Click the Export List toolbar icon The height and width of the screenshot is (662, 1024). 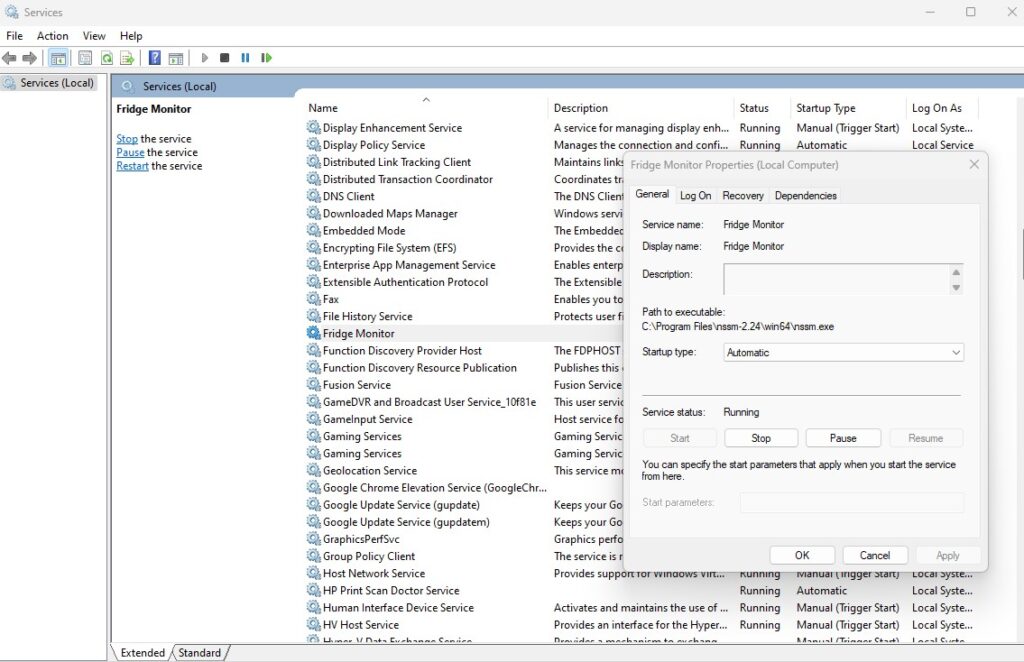127,58
